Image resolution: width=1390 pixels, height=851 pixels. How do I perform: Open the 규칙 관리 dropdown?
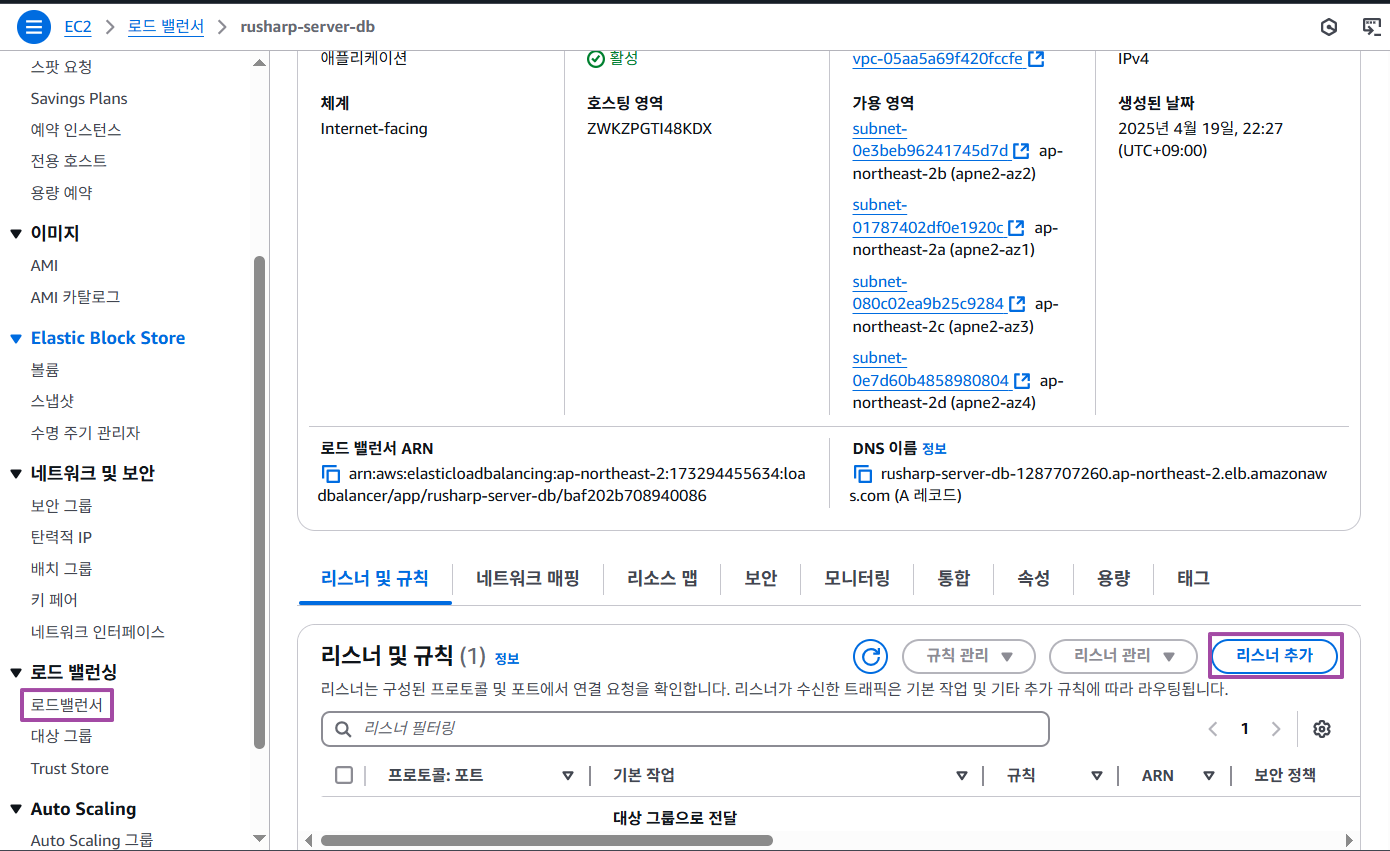click(969, 656)
